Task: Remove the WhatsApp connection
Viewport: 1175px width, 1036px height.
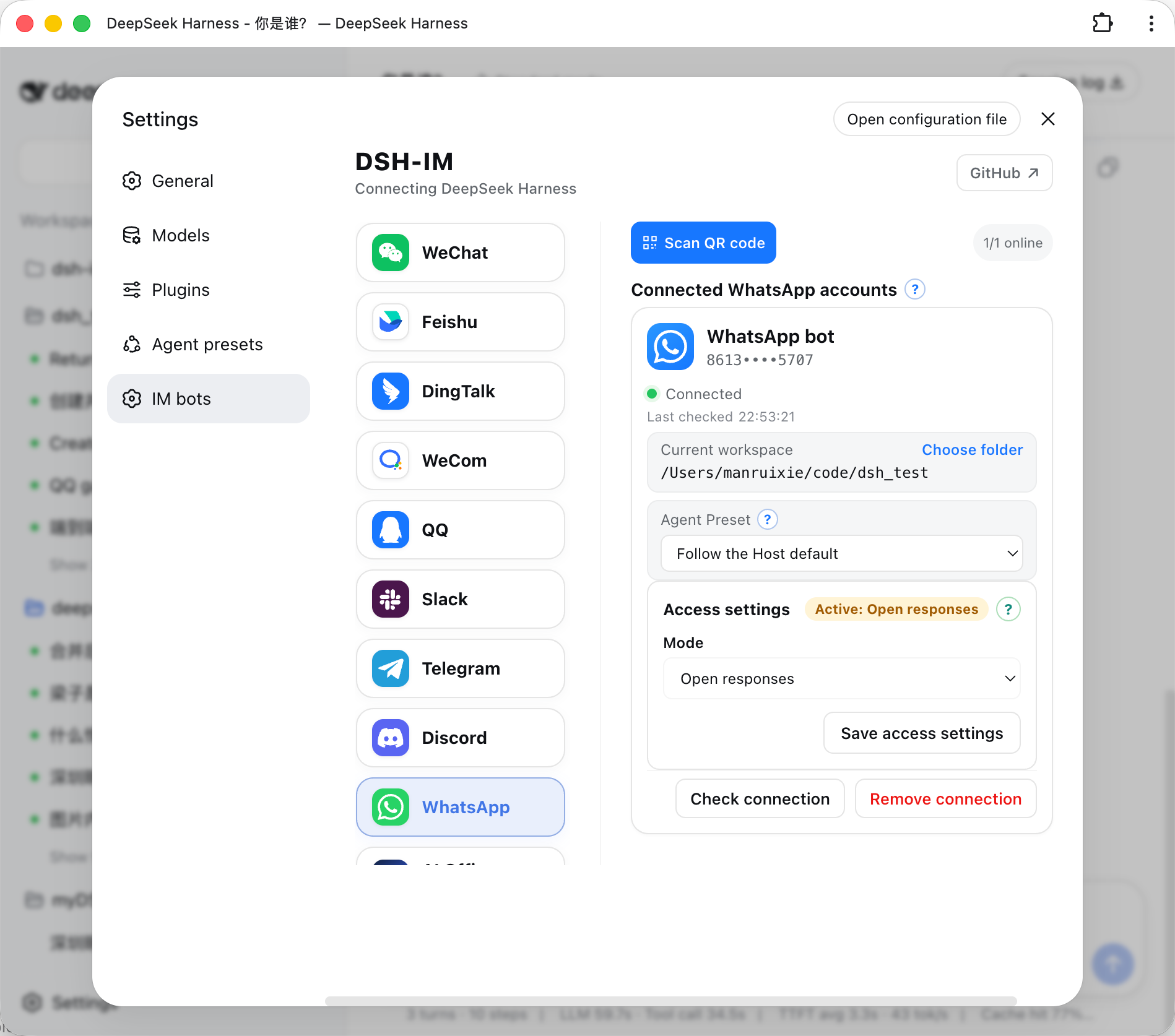Action: [945, 798]
